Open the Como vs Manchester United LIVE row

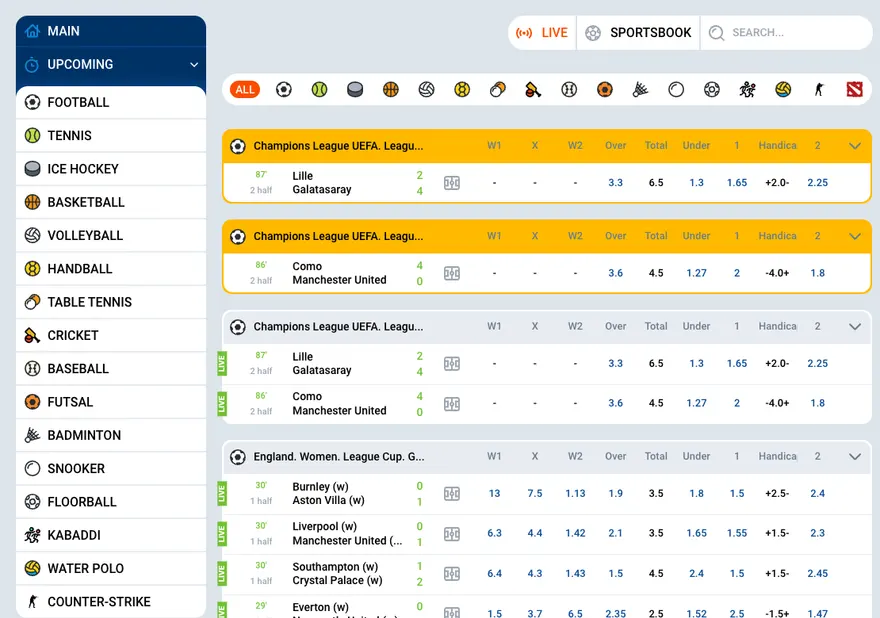point(547,404)
